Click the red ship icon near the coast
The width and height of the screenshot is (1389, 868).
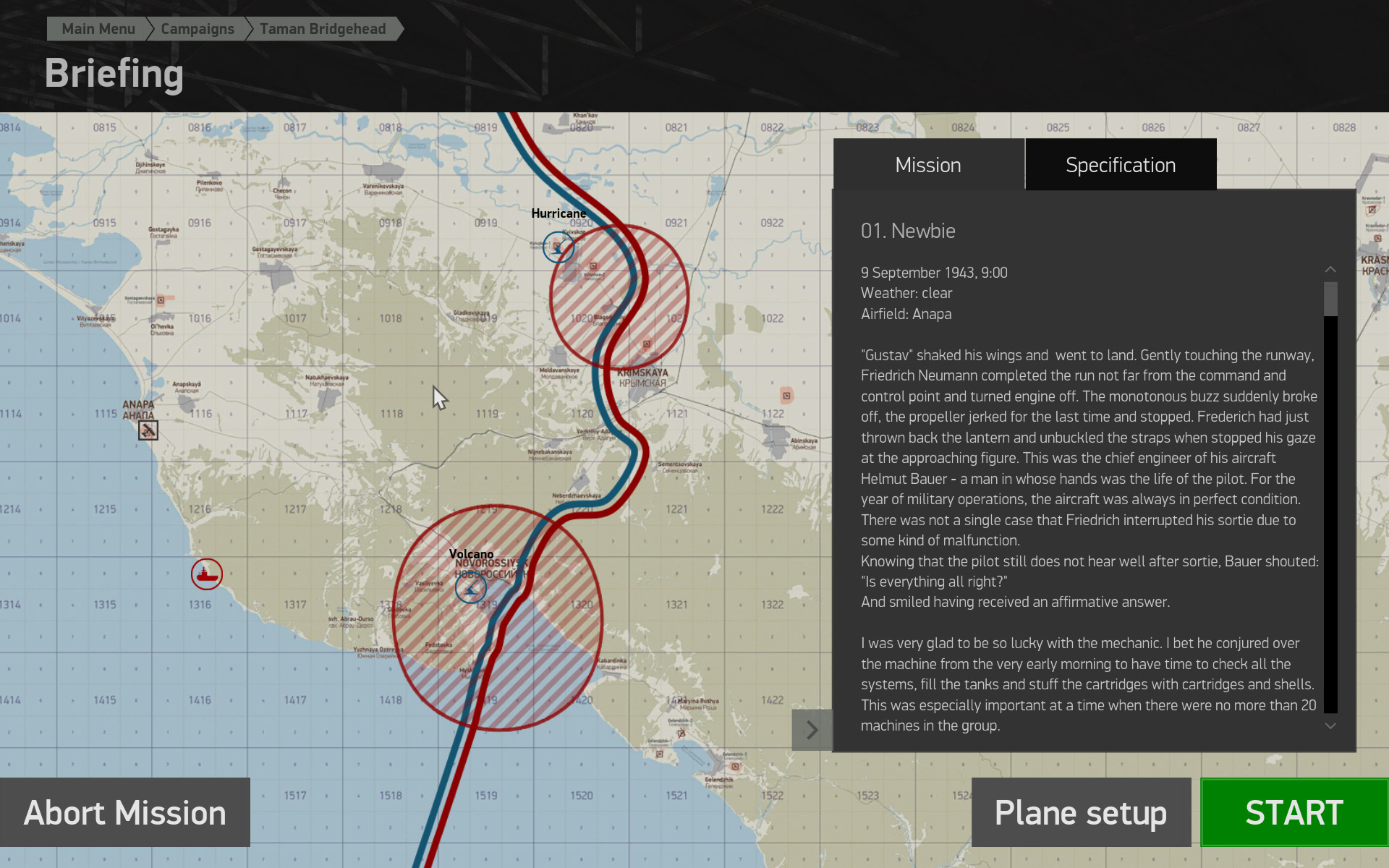(x=207, y=574)
